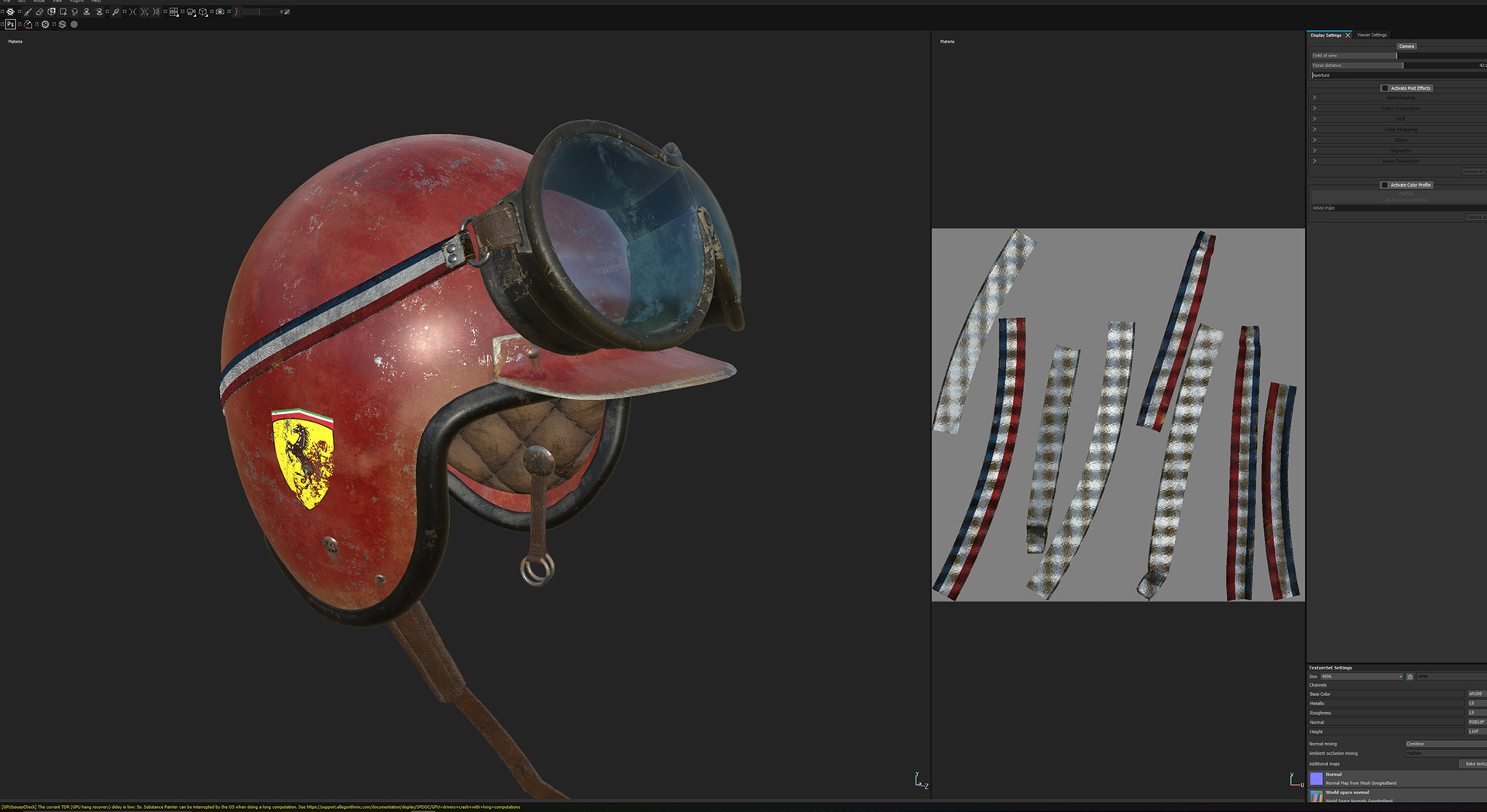The image size is (1487, 812).
Task: Click the Substance logo toolbar icon
Action: click(10, 12)
